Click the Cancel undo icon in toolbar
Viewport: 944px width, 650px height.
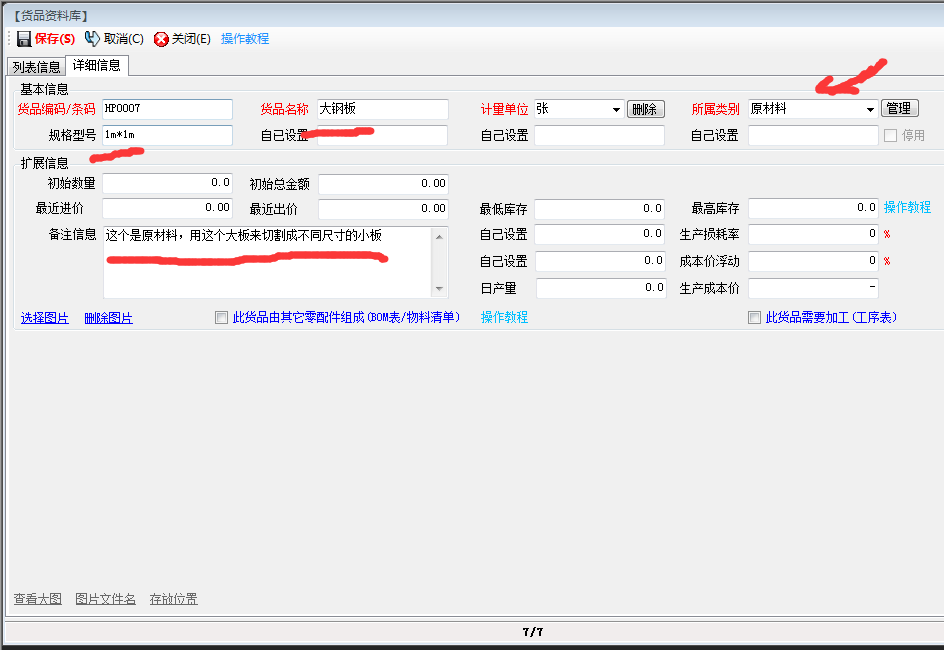pos(92,39)
